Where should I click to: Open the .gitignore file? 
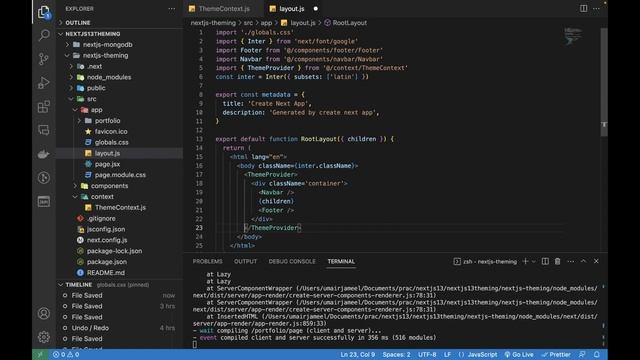[x=101, y=218]
